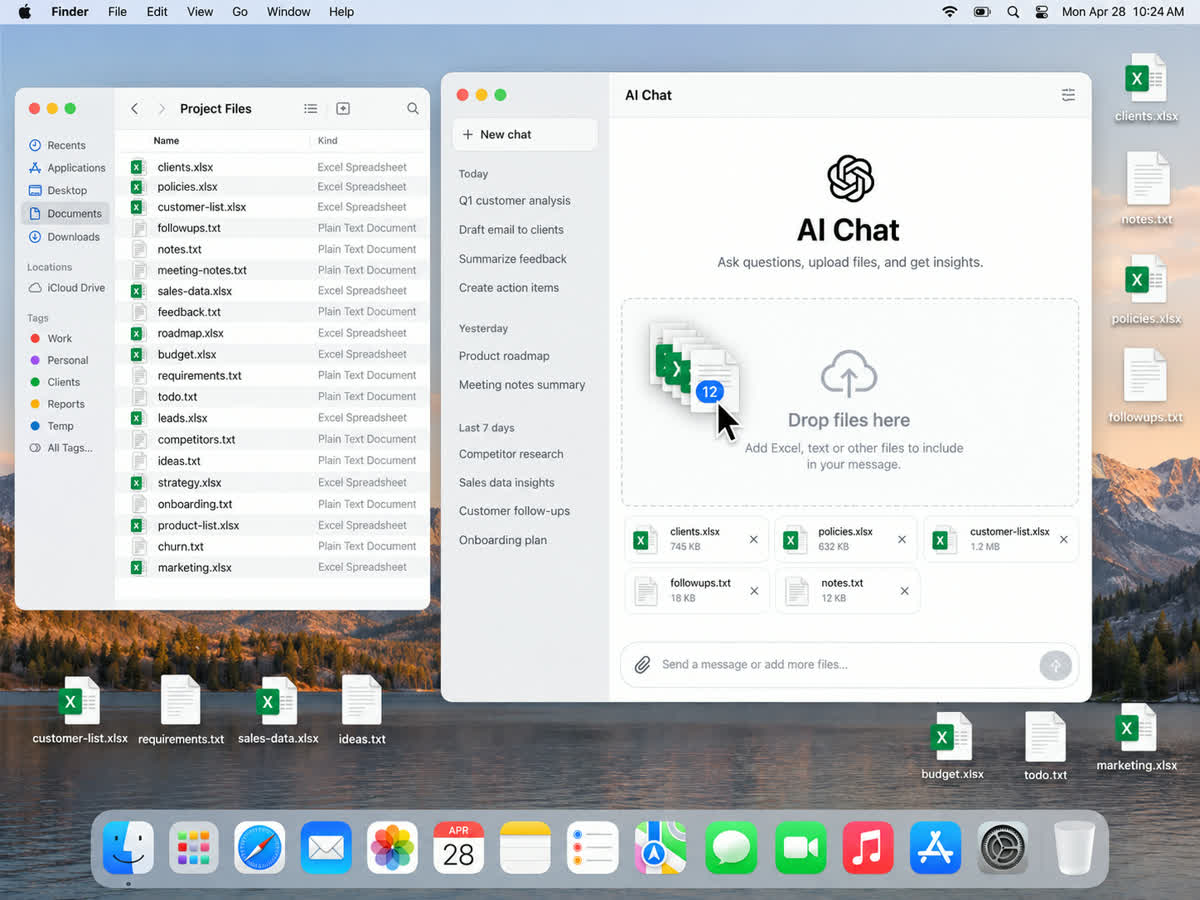The width and height of the screenshot is (1200, 900).
Task: Open the Competitor research chat
Action: [x=511, y=454]
